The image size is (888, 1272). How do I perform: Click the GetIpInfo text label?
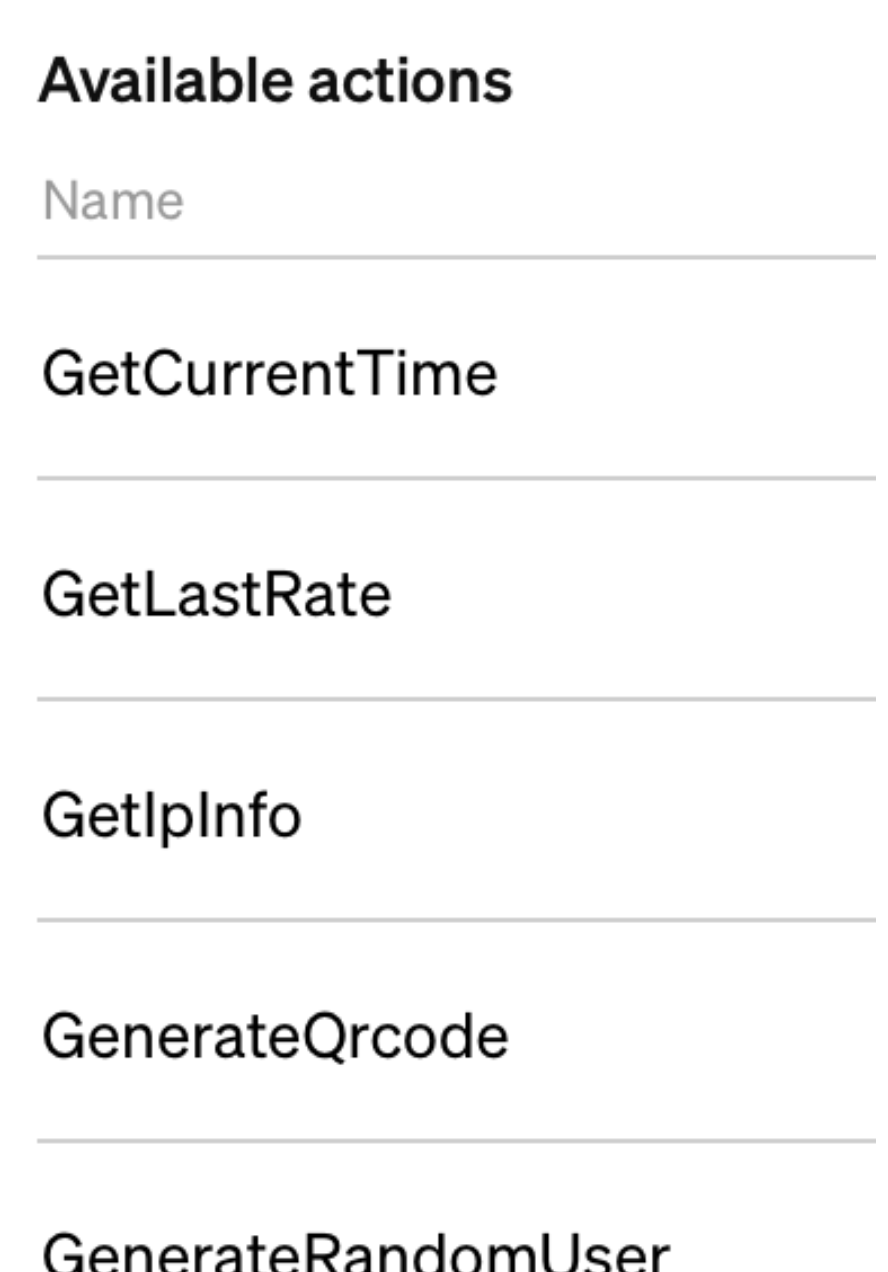pos(171,816)
